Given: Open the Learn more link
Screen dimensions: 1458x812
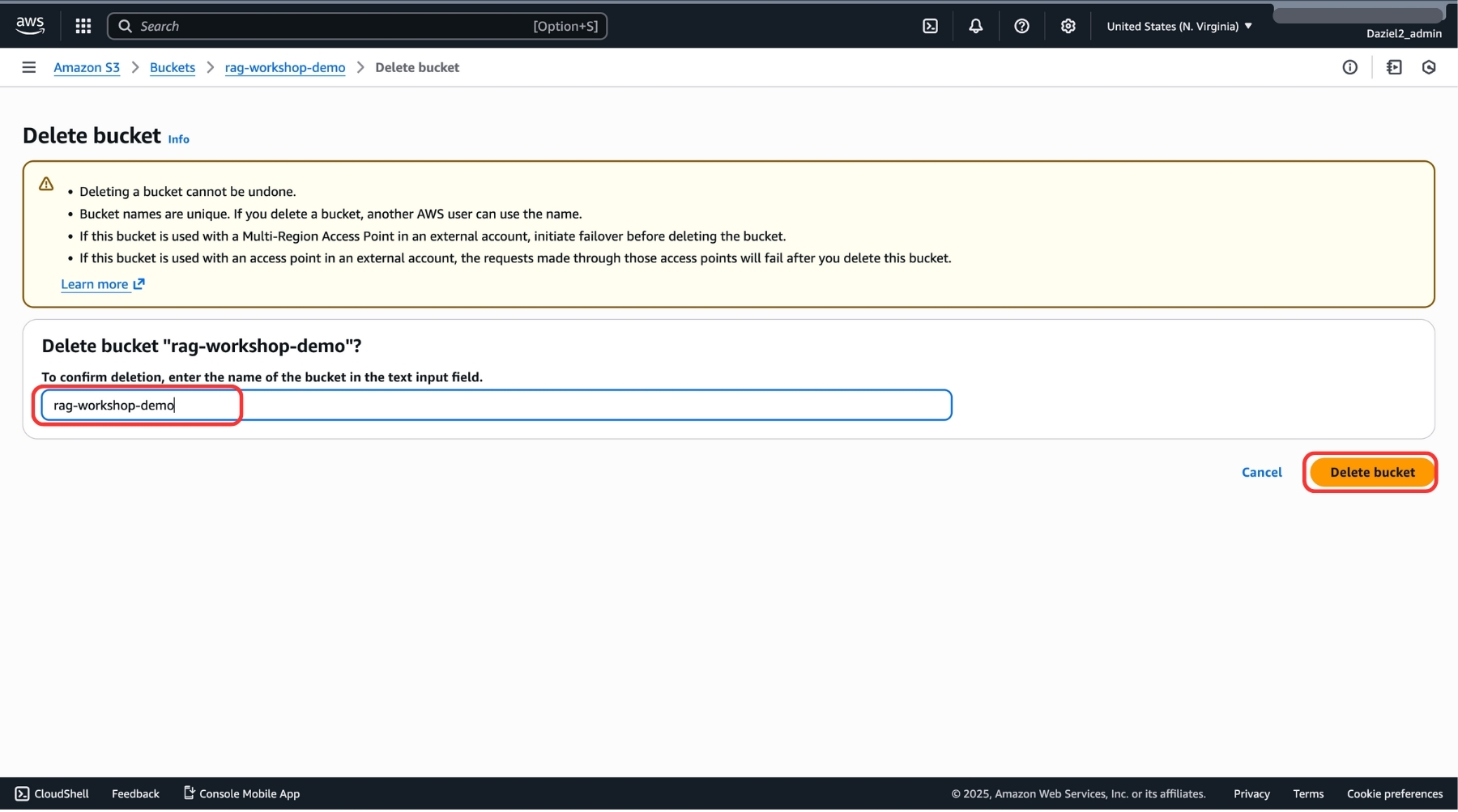Looking at the screenshot, I should click(x=94, y=284).
